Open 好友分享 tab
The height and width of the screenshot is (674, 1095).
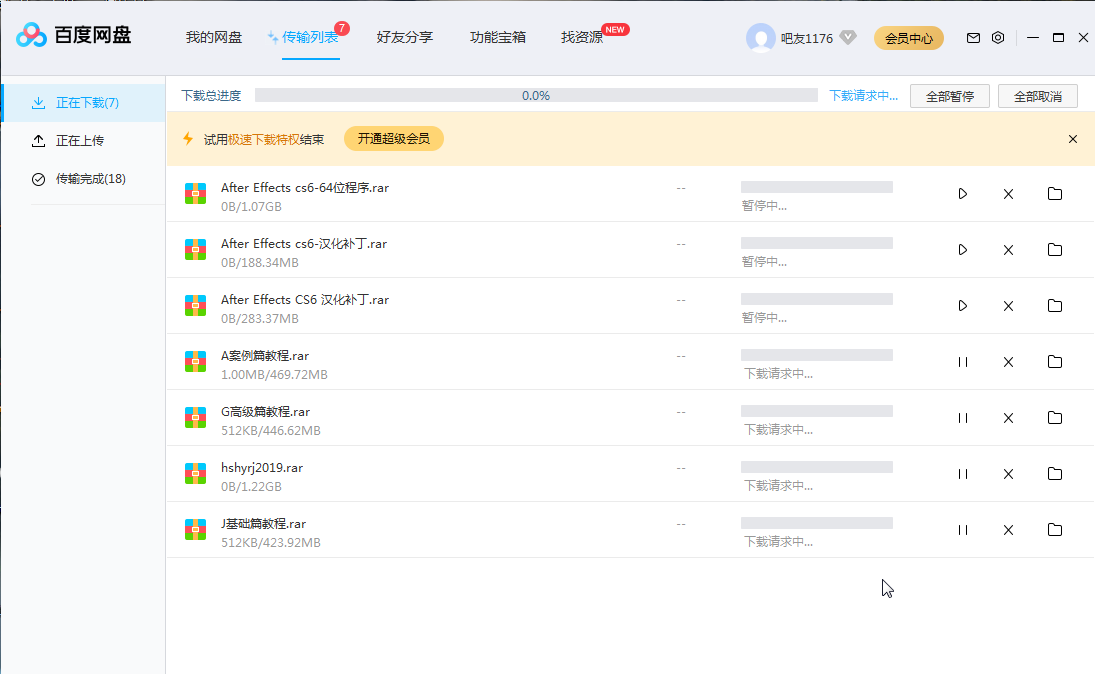[x=404, y=38]
